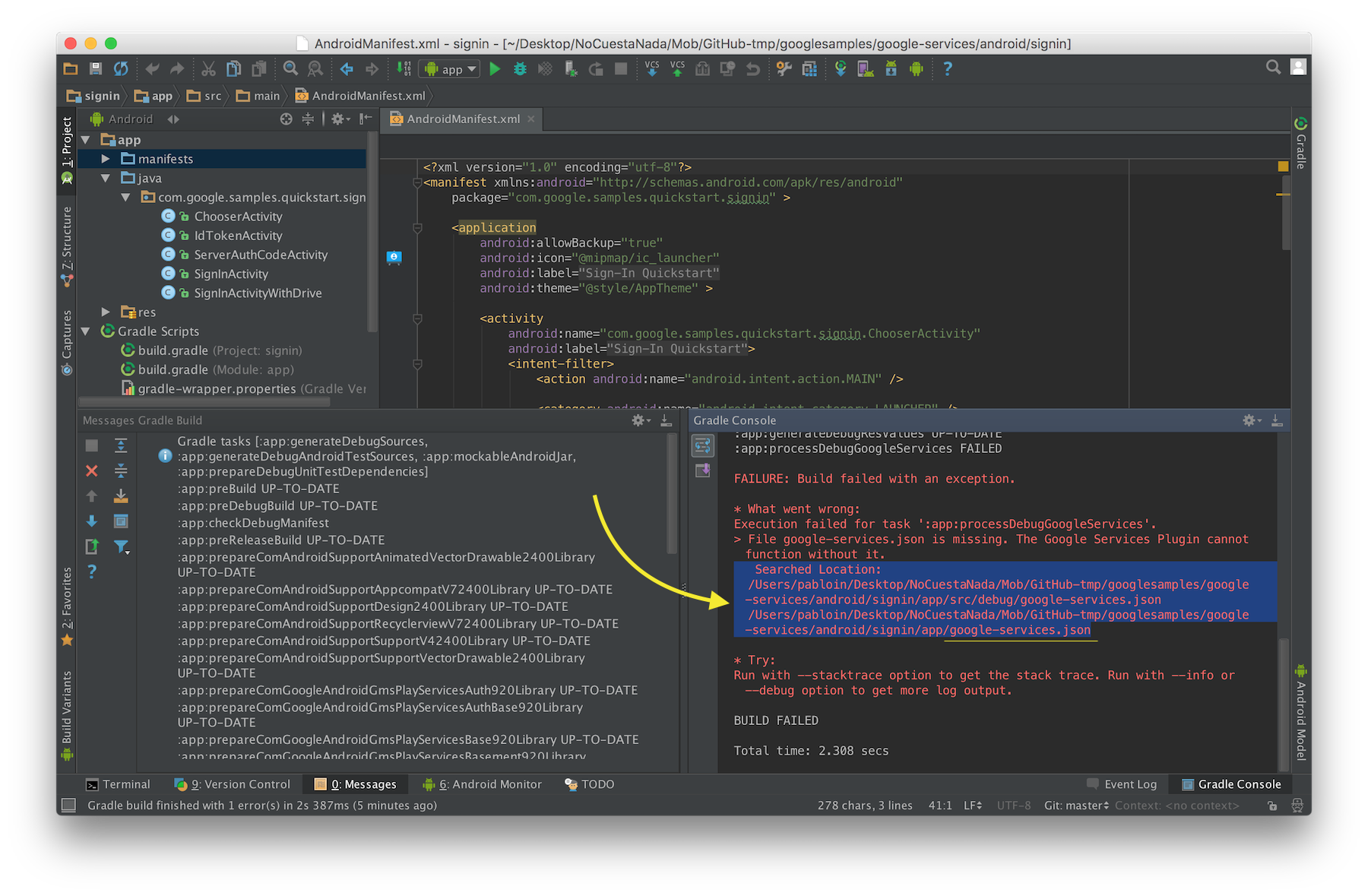Open the TODO tab

click(589, 784)
